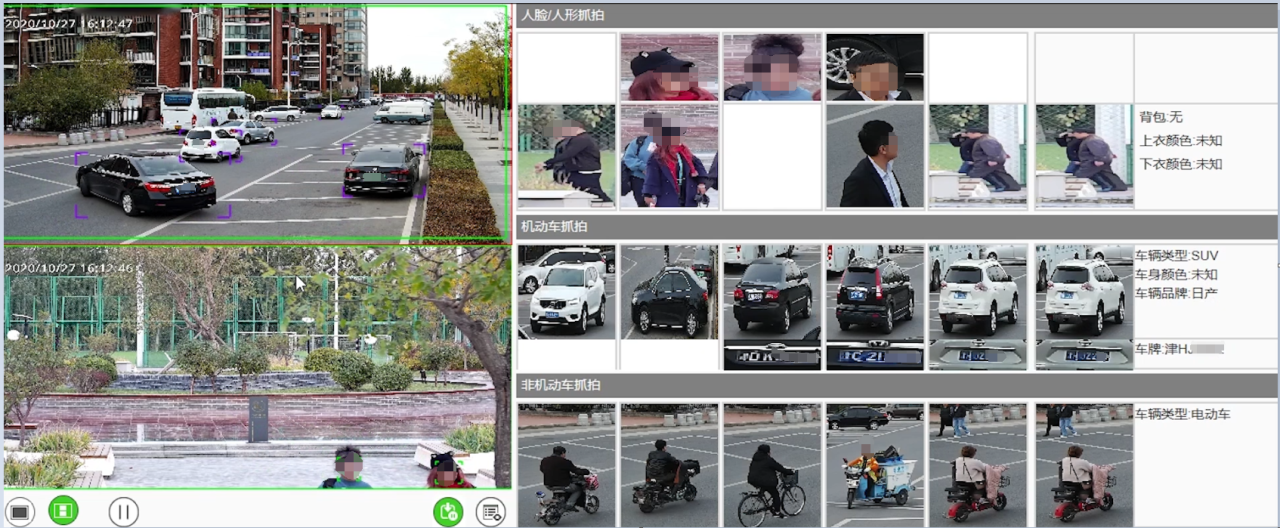Open the man in suit snapshot

pos(875,157)
